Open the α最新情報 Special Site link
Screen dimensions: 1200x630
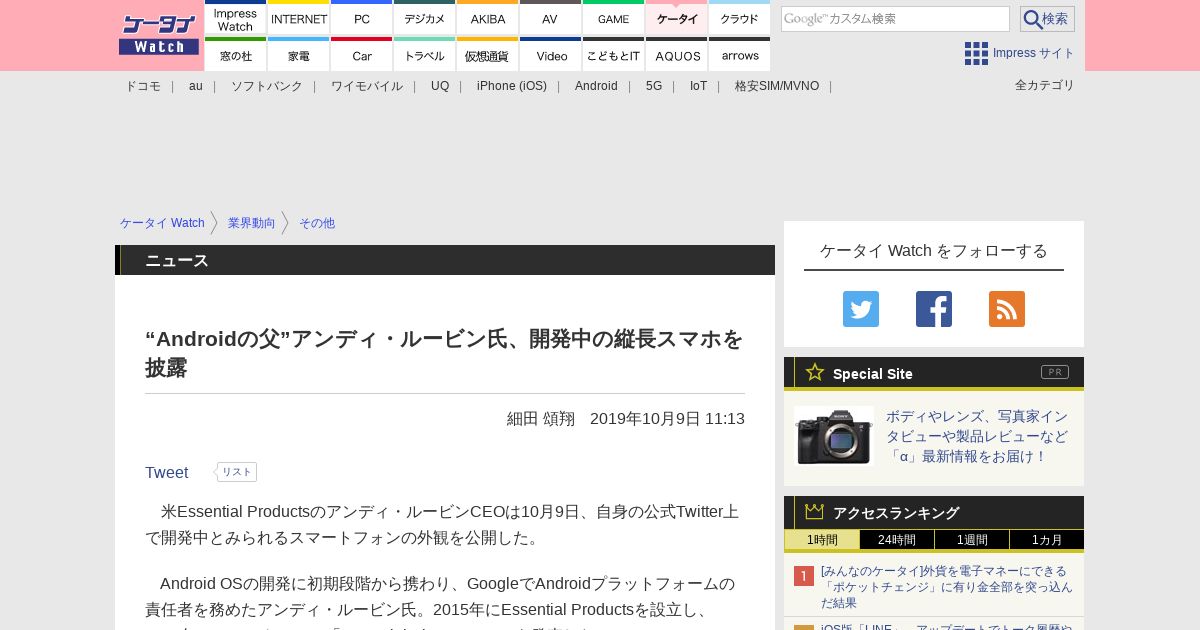click(x=977, y=436)
